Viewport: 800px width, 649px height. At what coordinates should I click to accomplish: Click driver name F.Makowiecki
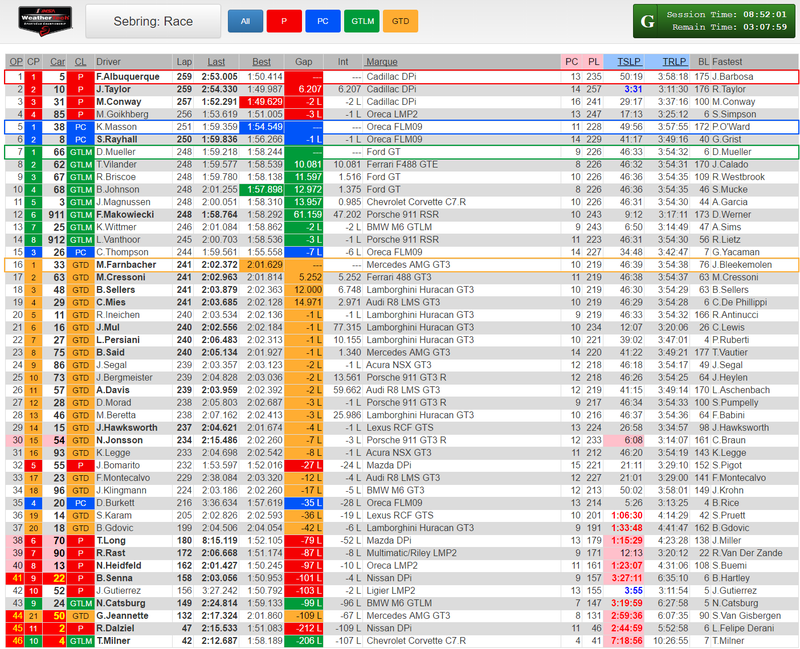pyautogui.click(x=126, y=215)
